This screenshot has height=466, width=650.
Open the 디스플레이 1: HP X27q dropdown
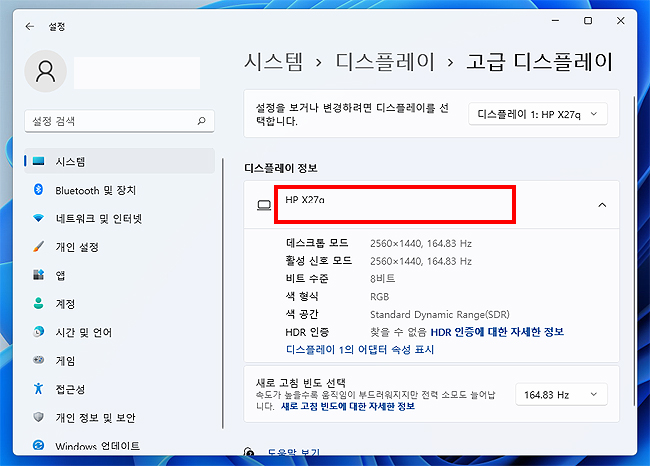tap(538, 114)
